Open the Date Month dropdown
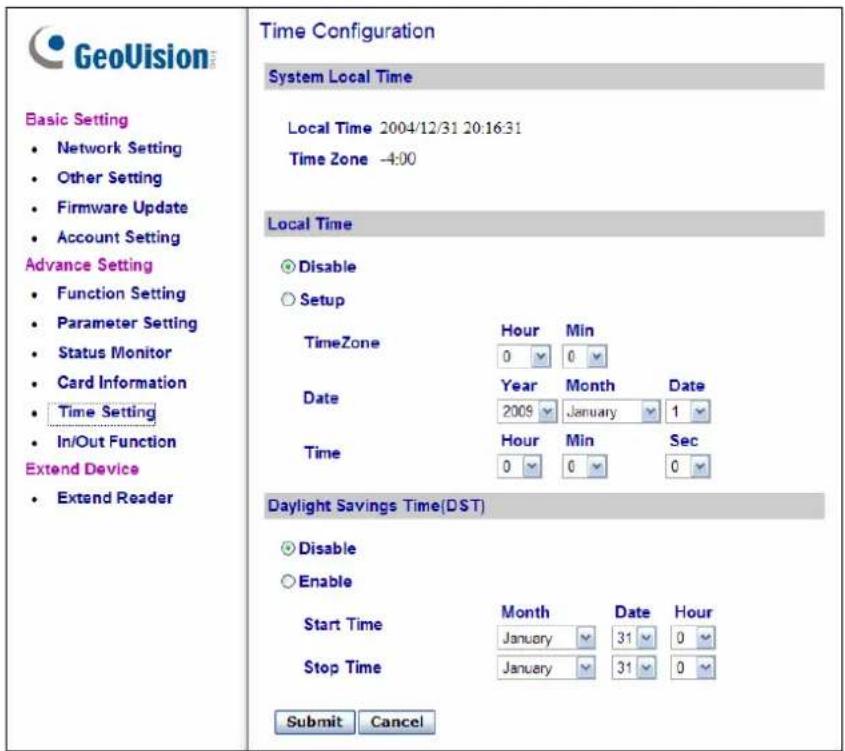Image resolution: width=845 pixels, height=751 pixels. (x=611, y=412)
